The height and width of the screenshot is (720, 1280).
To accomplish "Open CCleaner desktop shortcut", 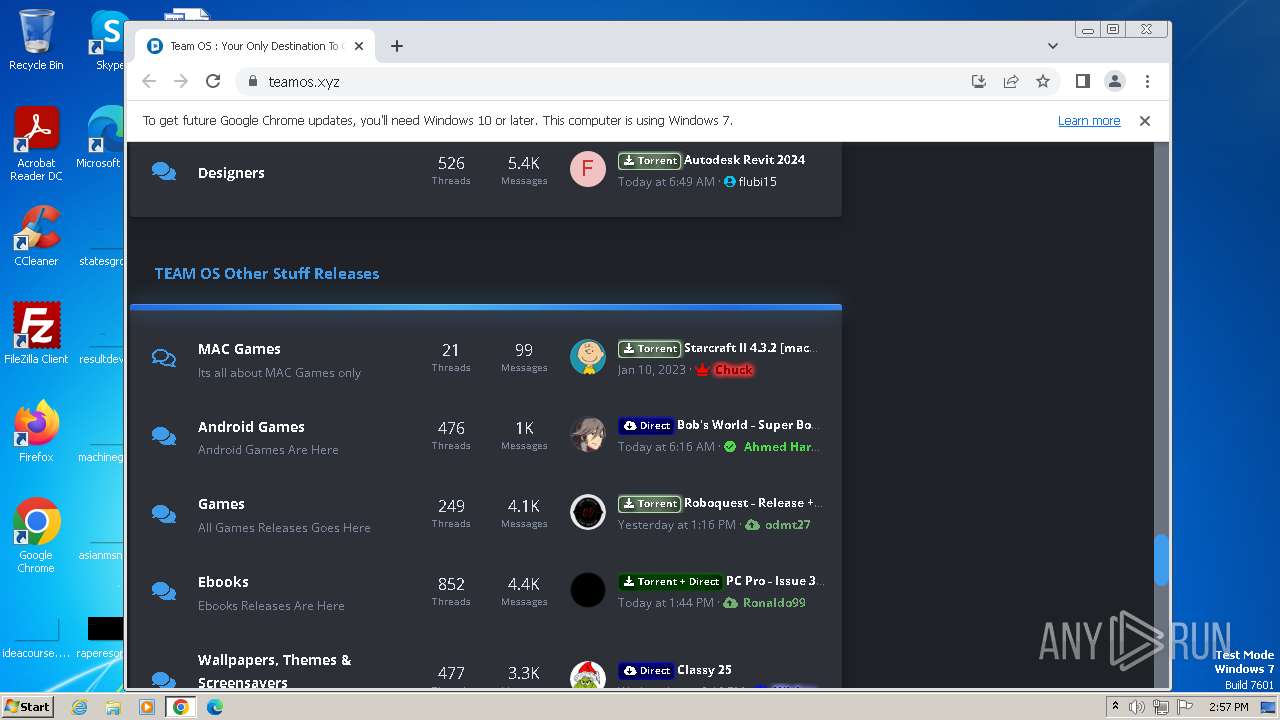I will (36, 236).
